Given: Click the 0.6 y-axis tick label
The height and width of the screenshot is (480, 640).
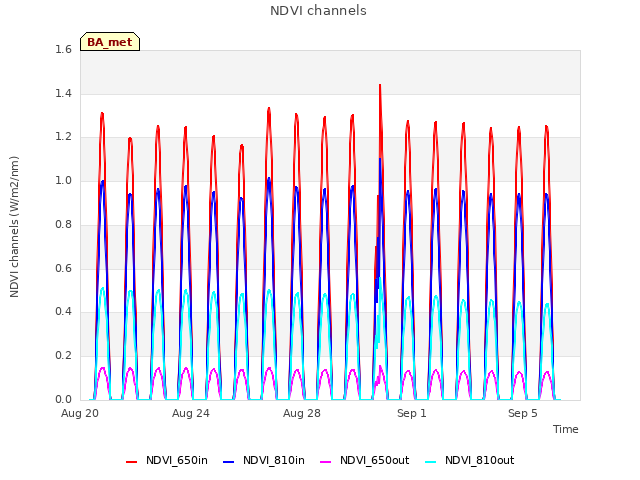Looking at the screenshot, I should click(x=63, y=268).
